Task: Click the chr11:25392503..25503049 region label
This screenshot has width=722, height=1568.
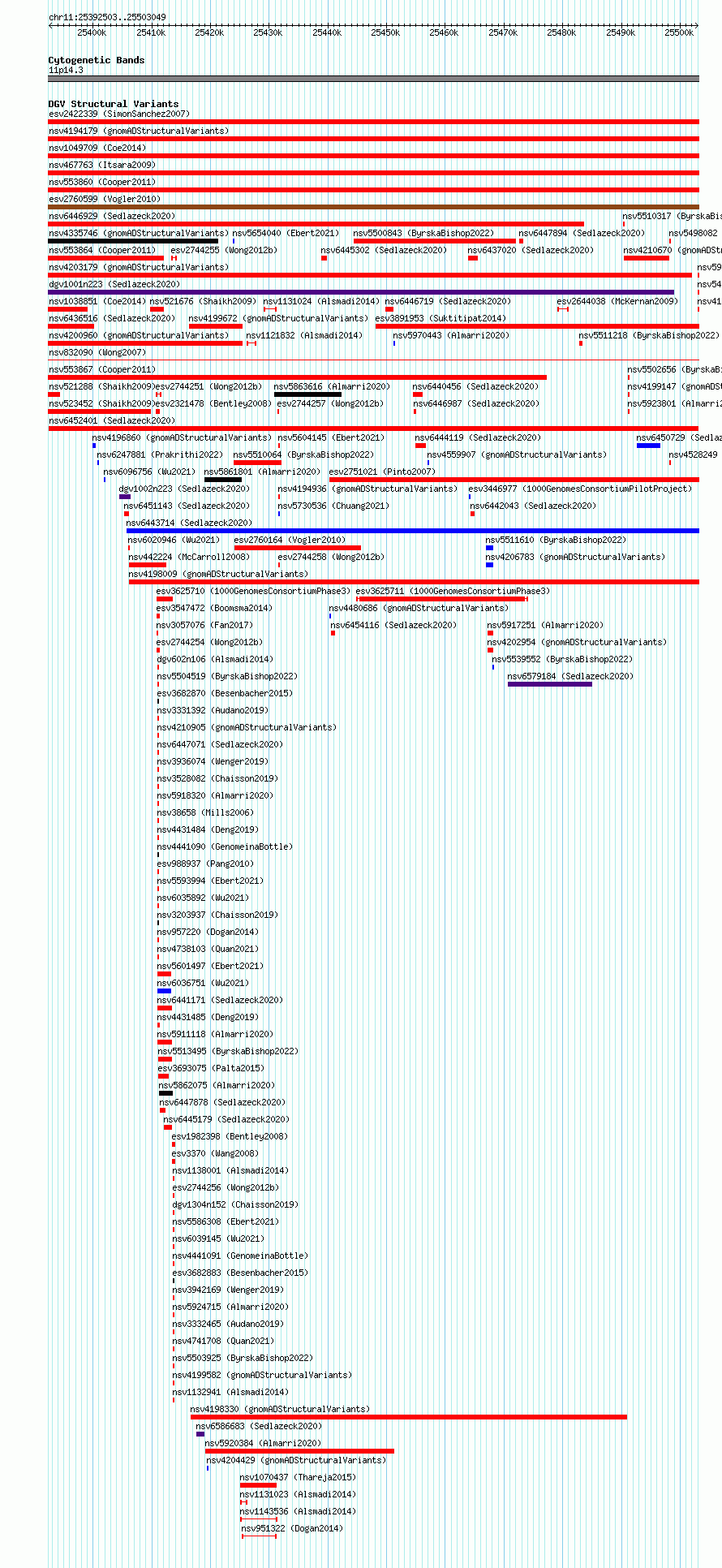Action: [x=107, y=17]
